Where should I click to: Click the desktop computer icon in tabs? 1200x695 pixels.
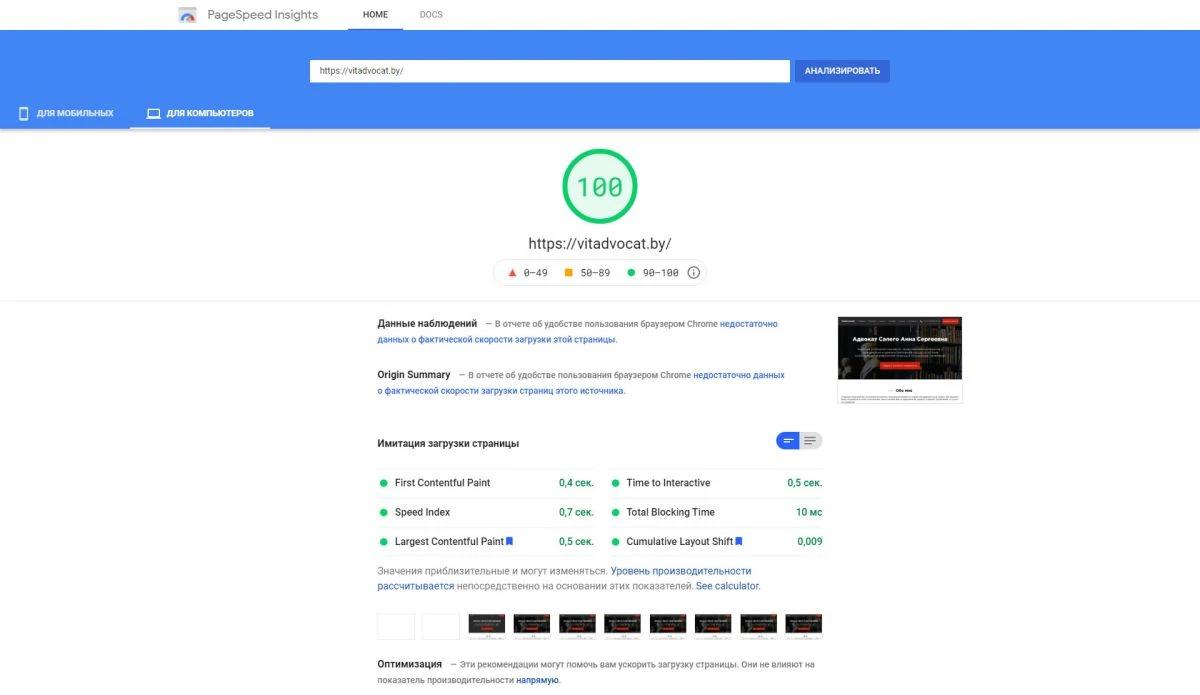point(154,114)
